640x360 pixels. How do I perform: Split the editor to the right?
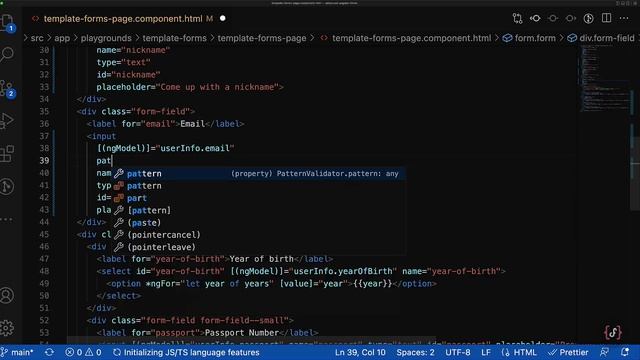click(x=607, y=18)
